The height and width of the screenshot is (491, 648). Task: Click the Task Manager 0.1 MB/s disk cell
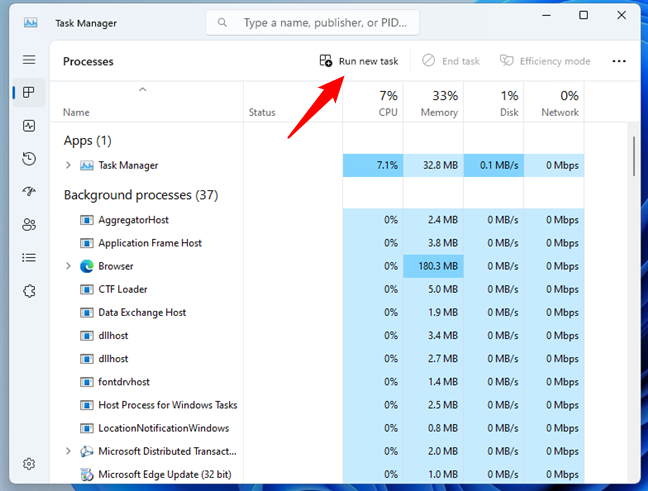point(493,165)
